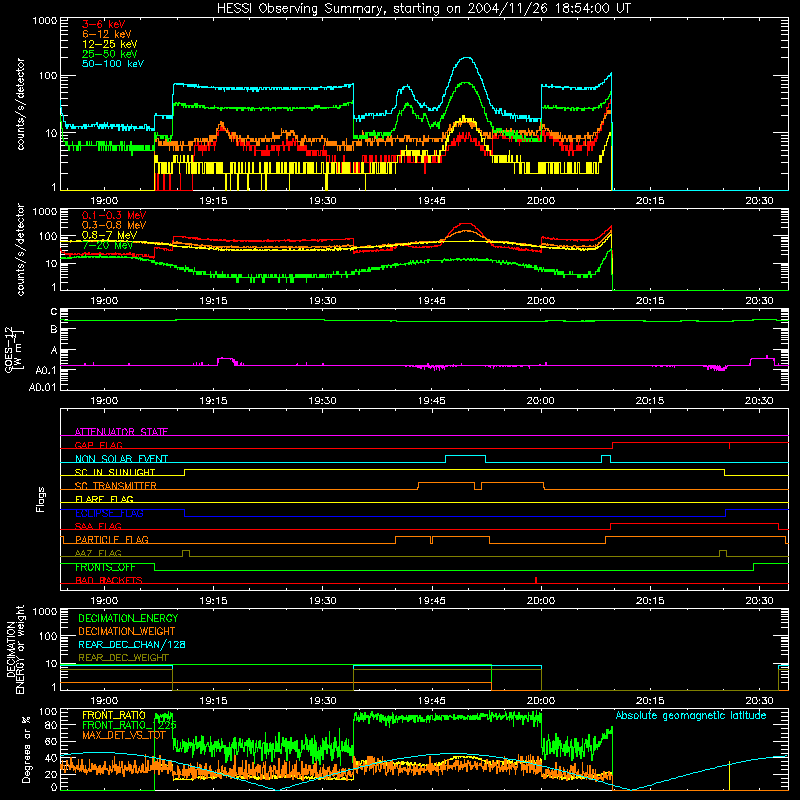Screen dimensions: 800x800
Task: Click the 20:15 tick label below GOES panel
Action: tap(650, 401)
